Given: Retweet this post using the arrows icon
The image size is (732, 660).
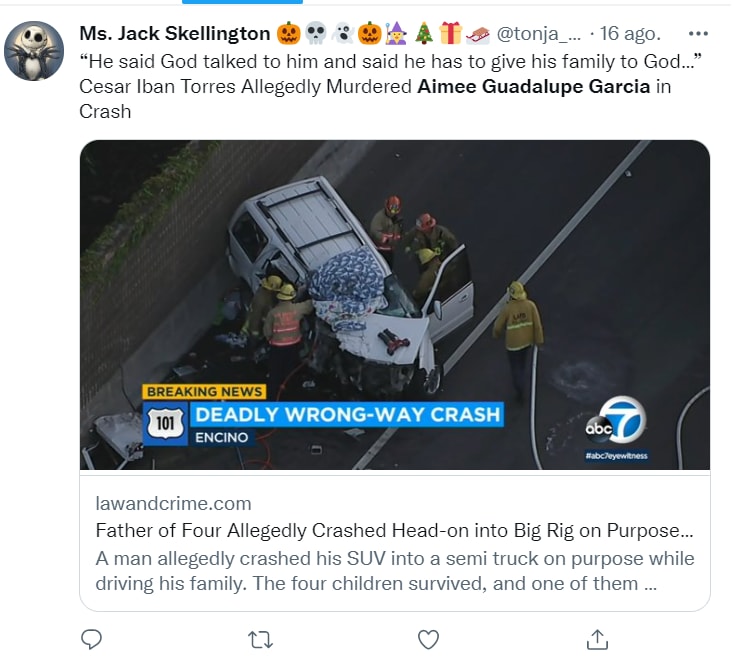Looking at the screenshot, I should click(260, 638).
